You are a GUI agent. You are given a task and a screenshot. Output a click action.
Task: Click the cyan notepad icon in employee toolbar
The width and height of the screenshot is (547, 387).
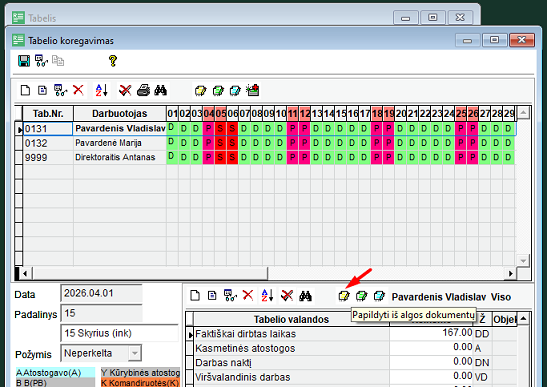[x=235, y=91]
